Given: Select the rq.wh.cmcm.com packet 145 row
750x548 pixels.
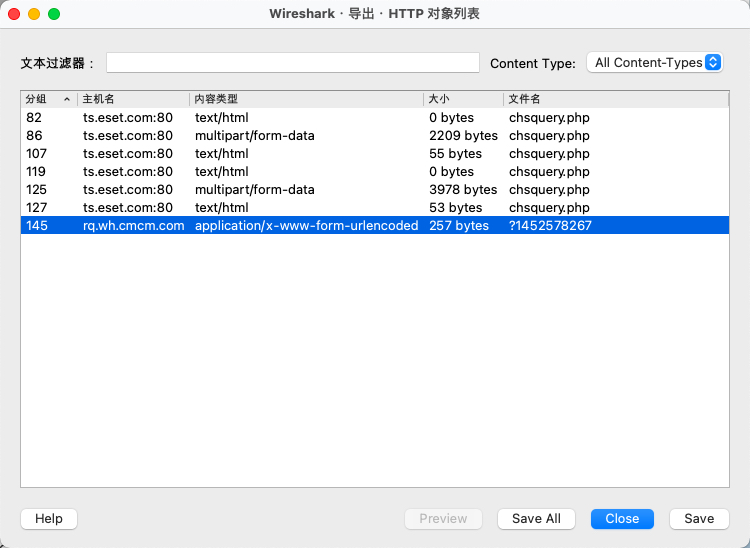Looking at the screenshot, I should coord(300,226).
